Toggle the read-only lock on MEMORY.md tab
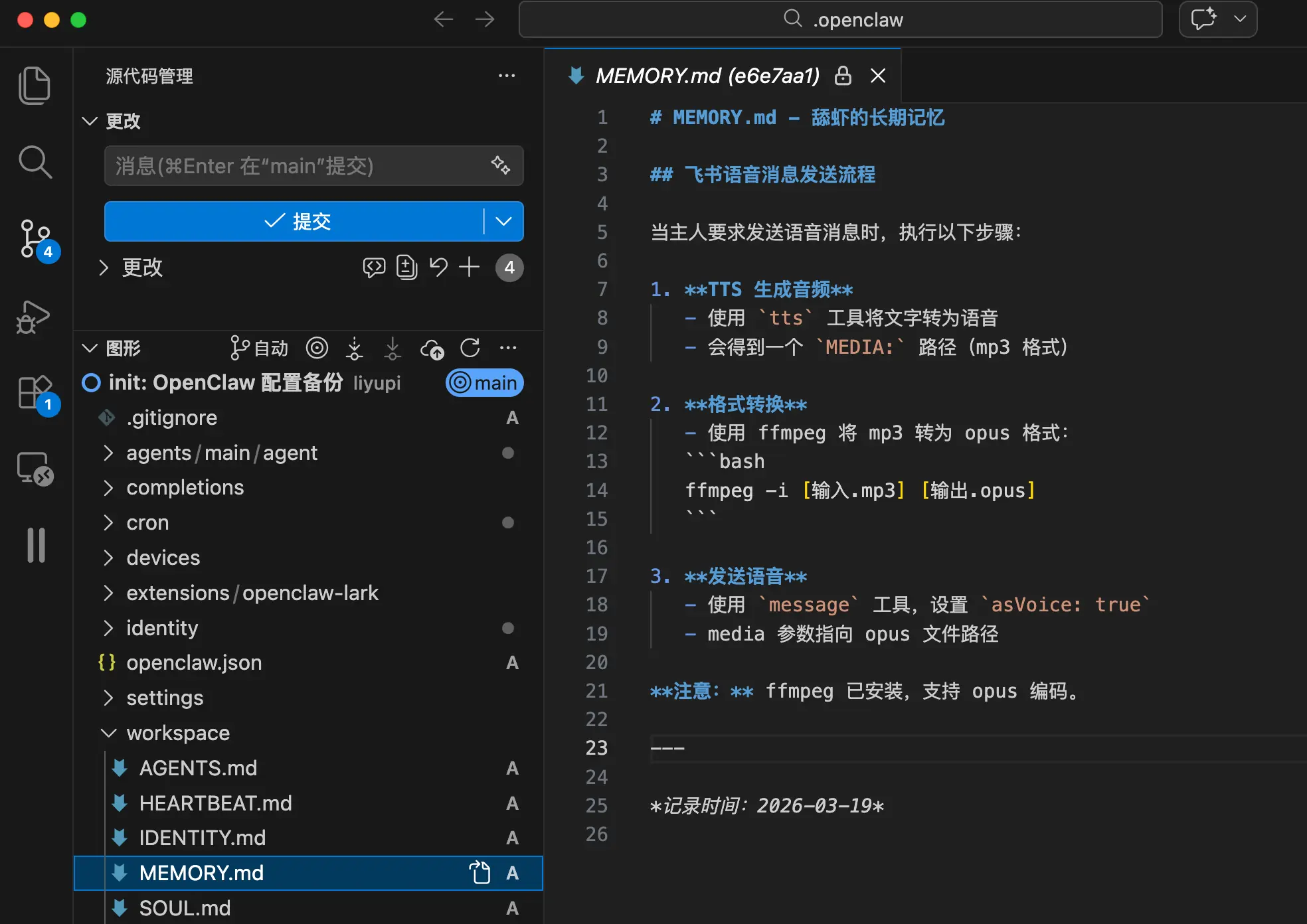 [843, 76]
